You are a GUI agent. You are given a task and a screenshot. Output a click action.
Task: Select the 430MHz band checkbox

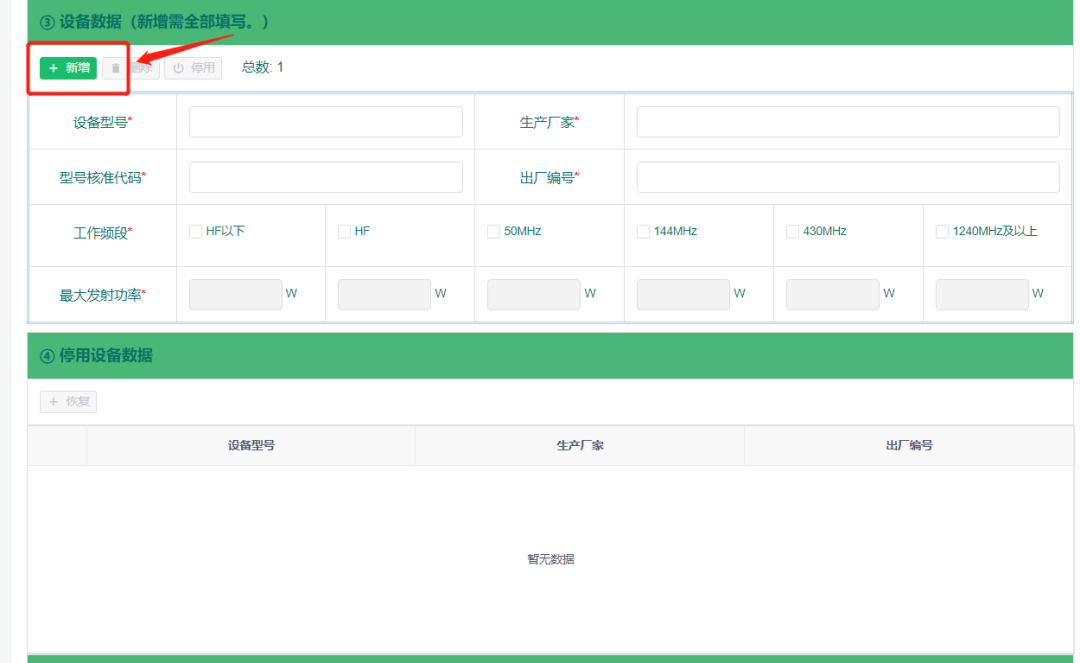(792, 232)
